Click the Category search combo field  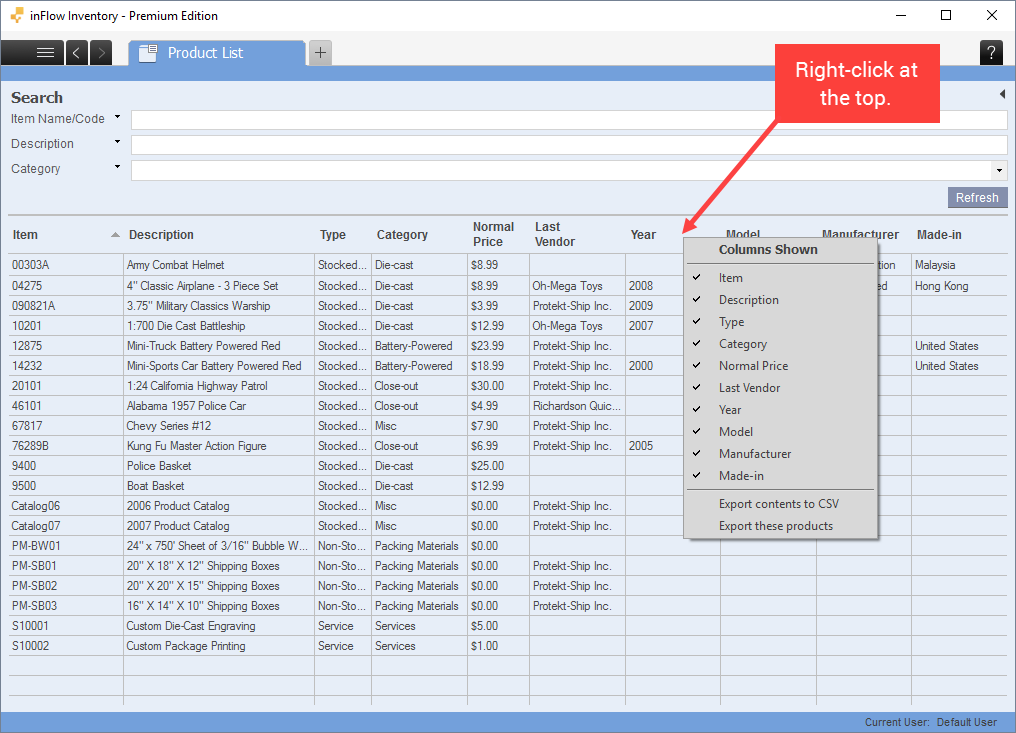[561, 170]
